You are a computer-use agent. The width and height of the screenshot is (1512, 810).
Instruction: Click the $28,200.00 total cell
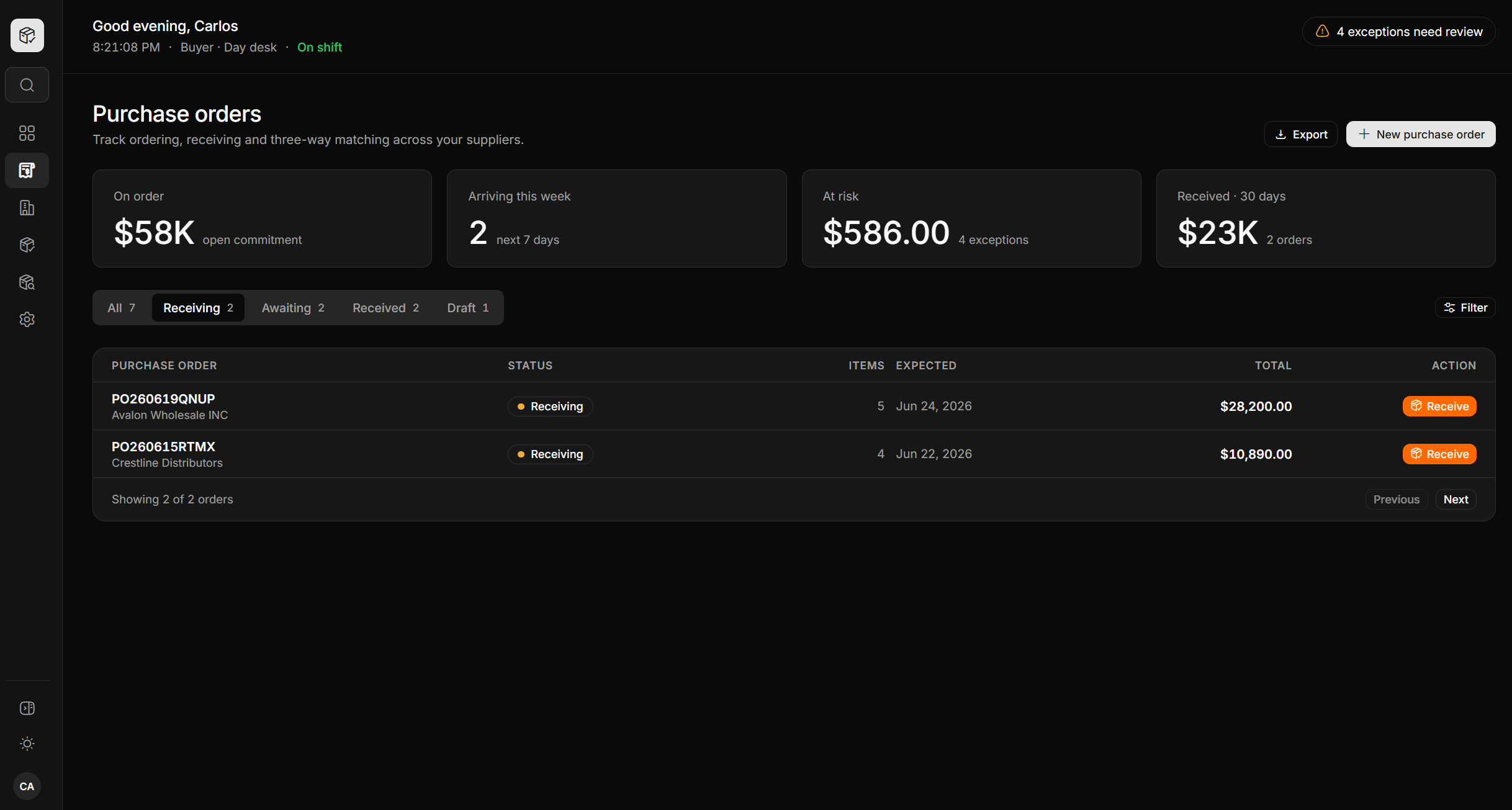click(x=1256, y=406)
